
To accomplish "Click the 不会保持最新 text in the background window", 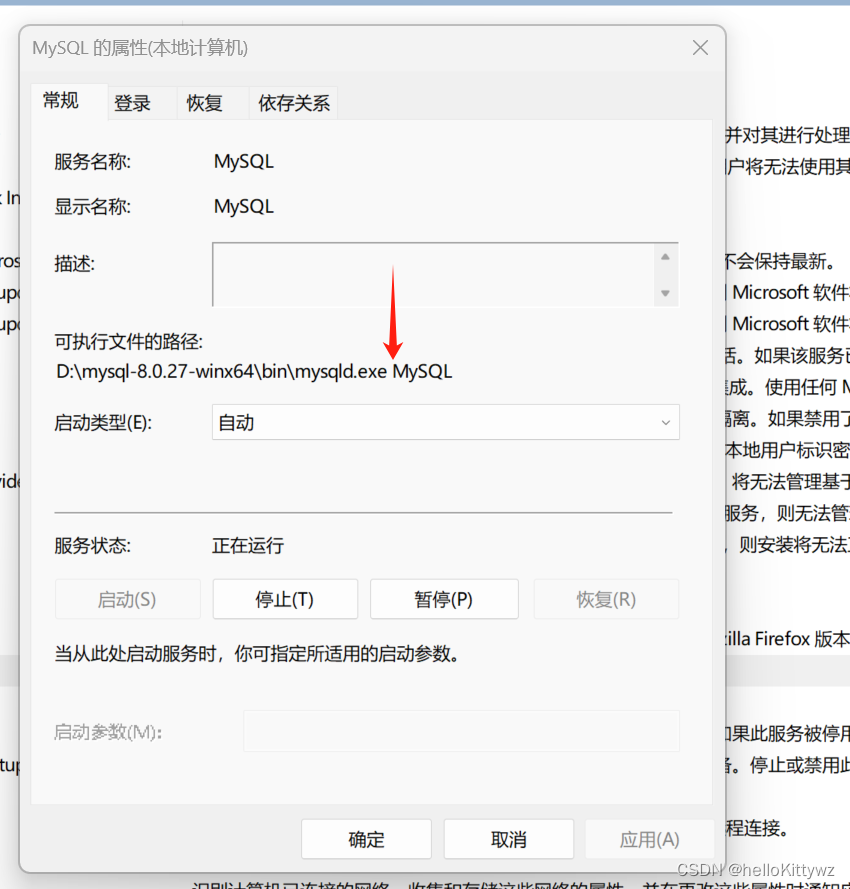I will tap(780, 261).
